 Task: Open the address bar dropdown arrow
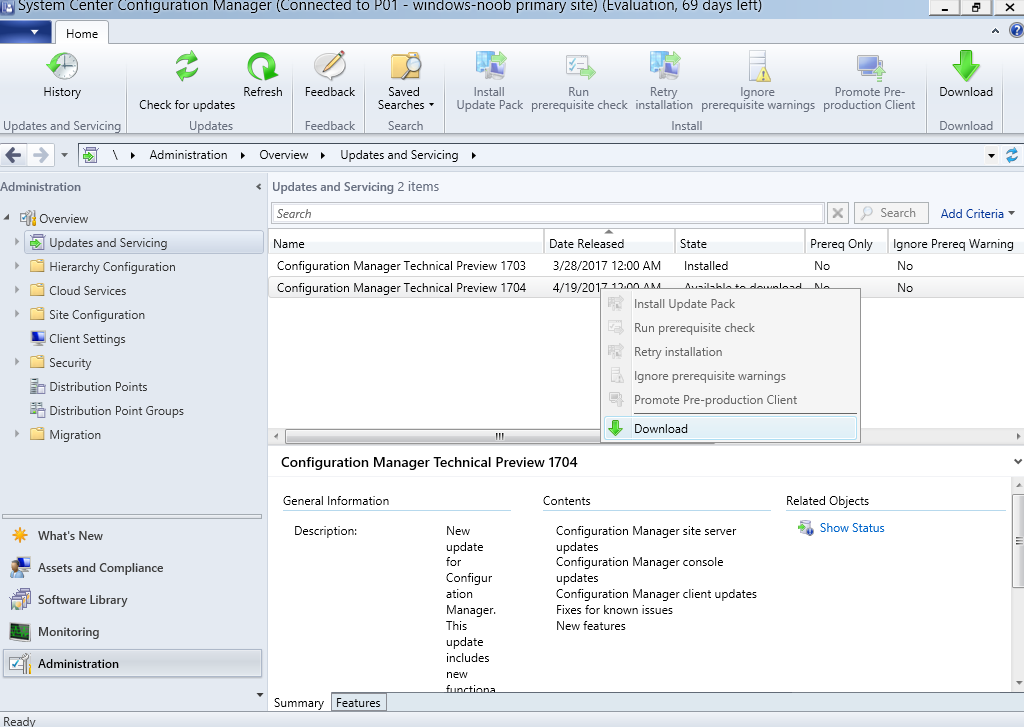pyautogui.click(x=991, y=155)
